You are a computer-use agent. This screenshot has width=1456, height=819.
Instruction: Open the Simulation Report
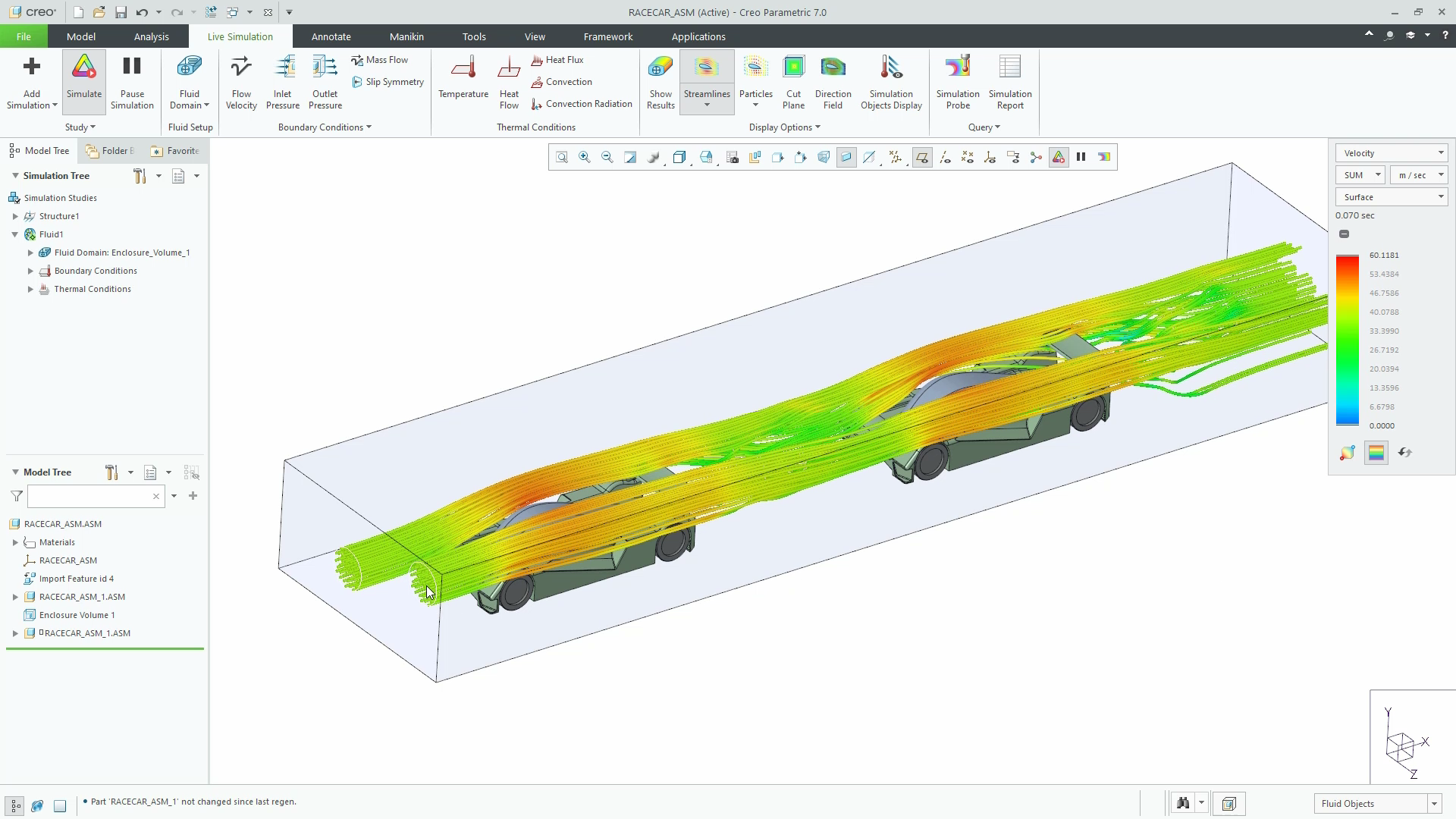coord(1010,82)
